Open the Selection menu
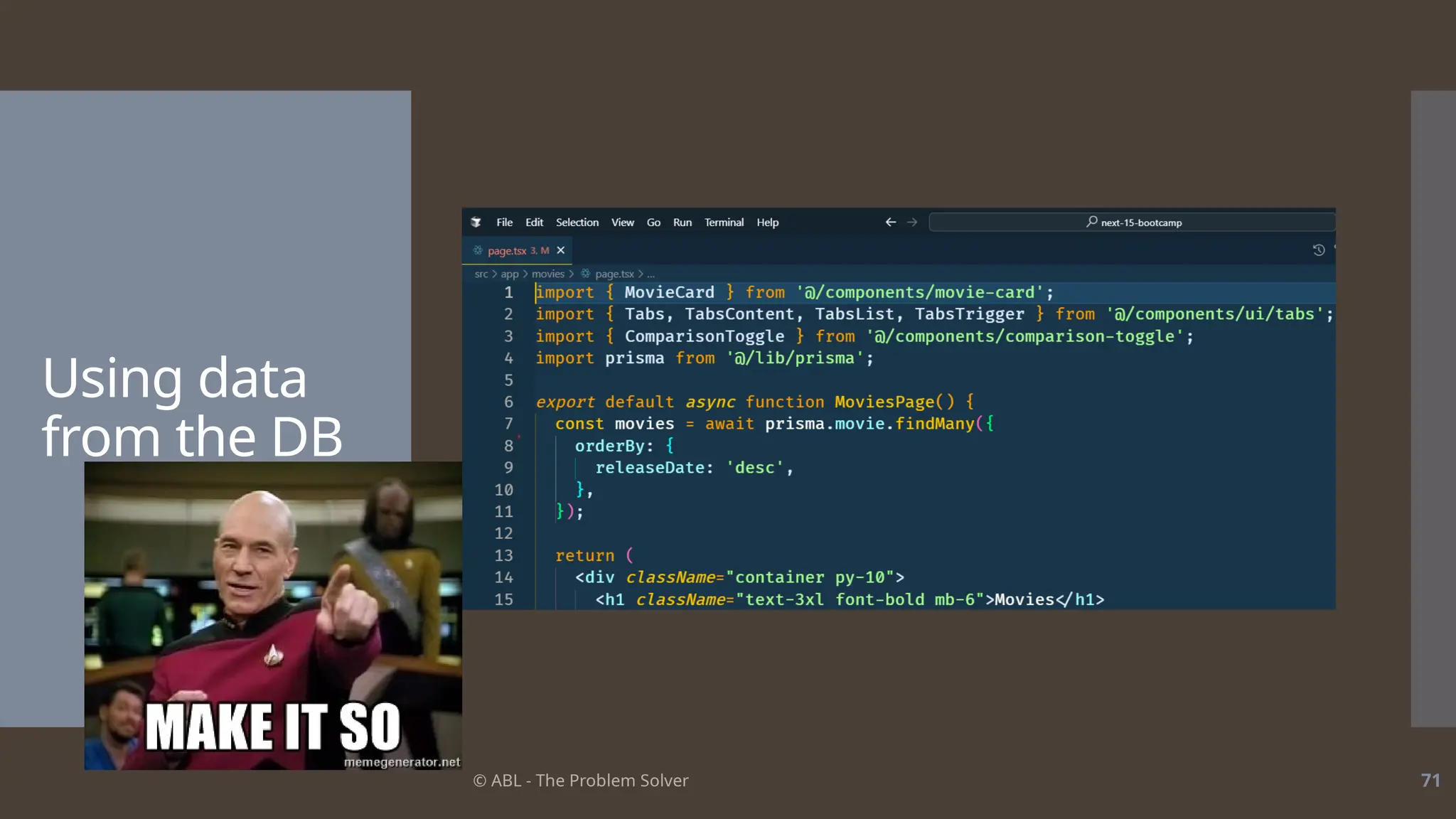 (577, 223)
